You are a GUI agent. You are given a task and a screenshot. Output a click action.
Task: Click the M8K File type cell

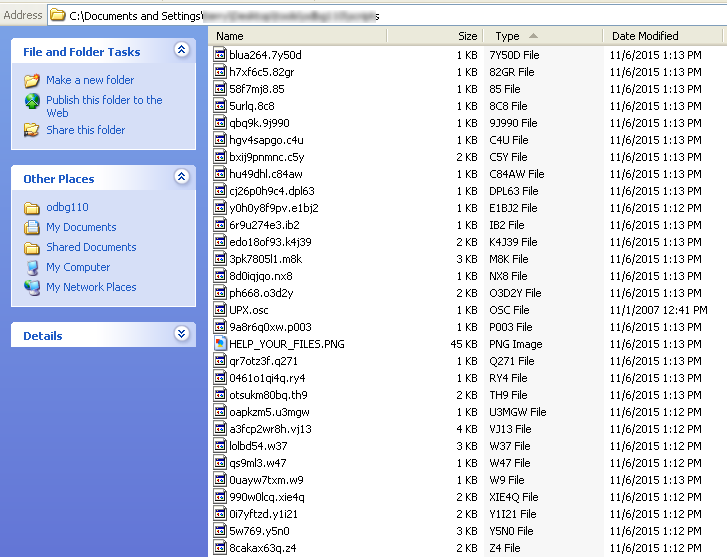[x=509, y=259]
